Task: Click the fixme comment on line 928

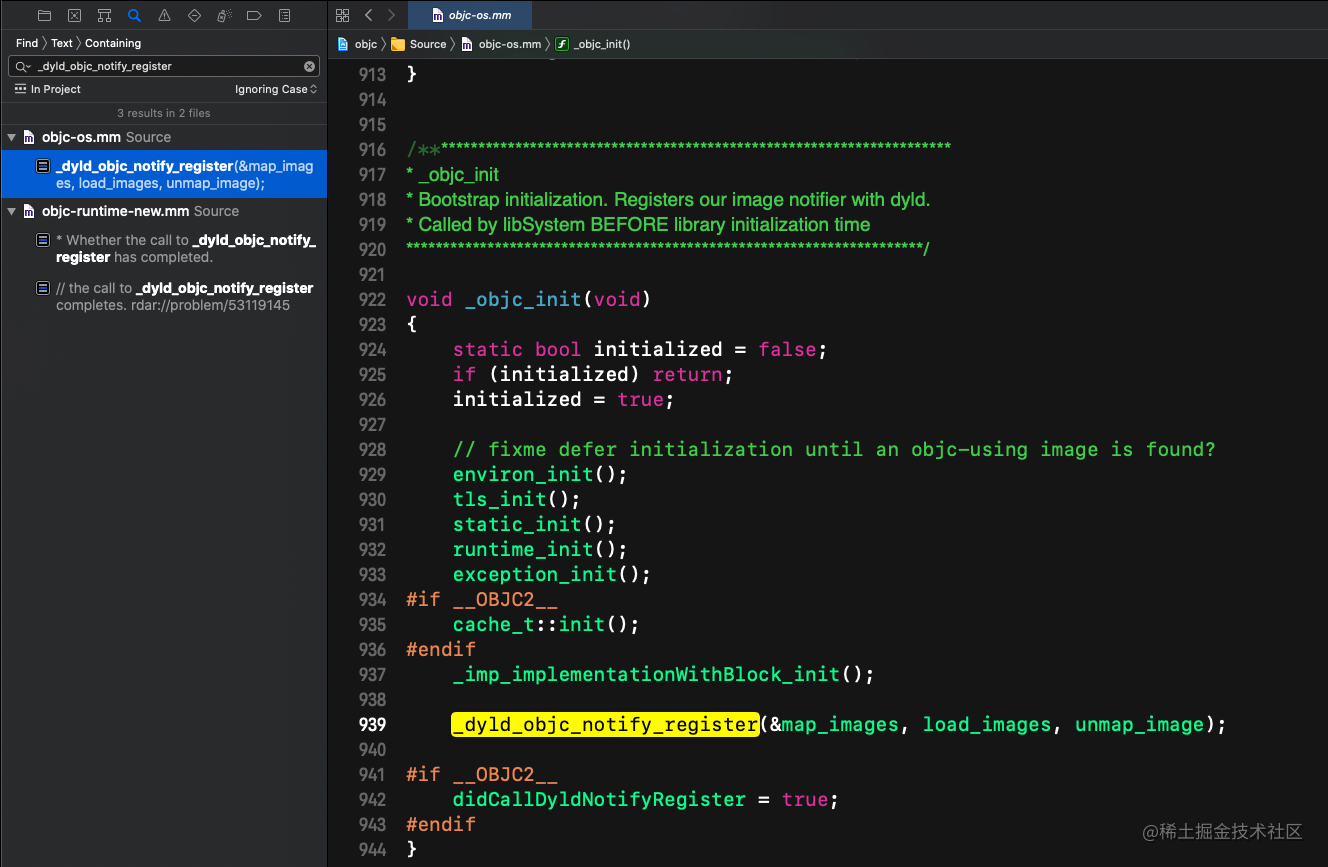Action: point(834,449)
